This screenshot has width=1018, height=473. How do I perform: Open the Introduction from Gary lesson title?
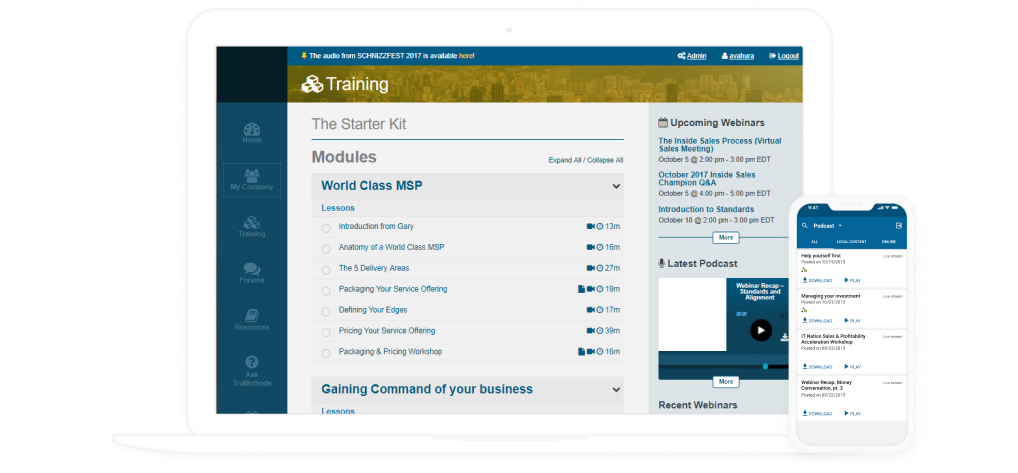pyautogui.click(x=376, y=226)
